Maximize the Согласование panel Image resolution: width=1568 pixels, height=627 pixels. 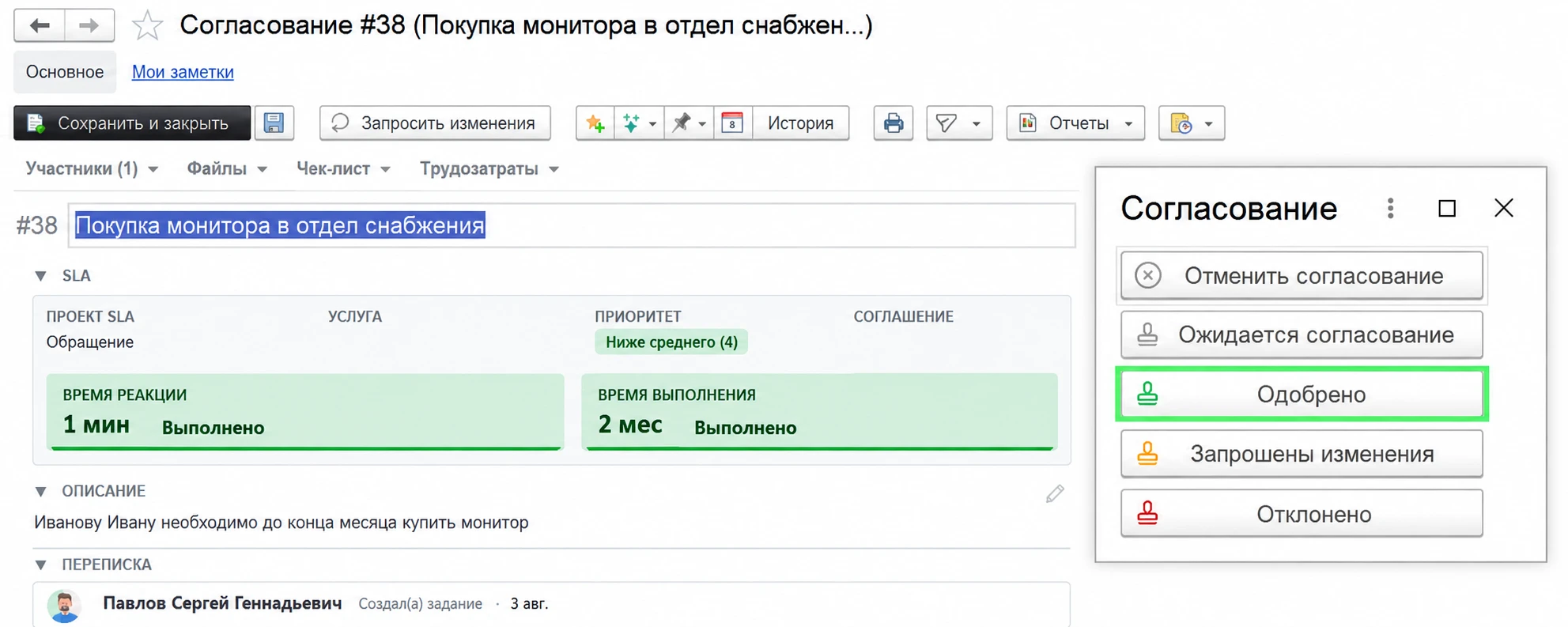[1447, 208]
